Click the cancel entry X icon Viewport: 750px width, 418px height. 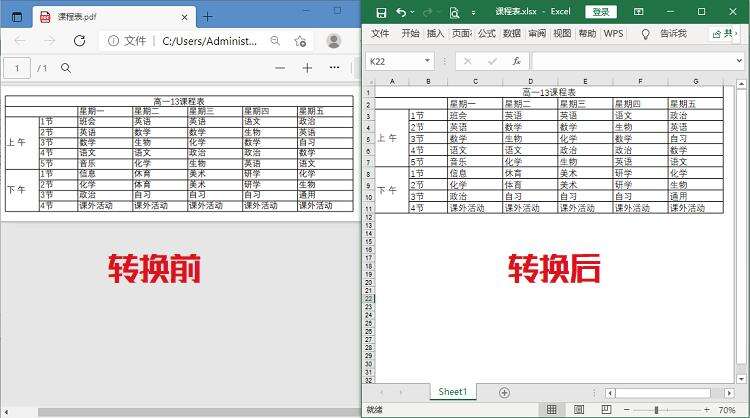tap(467, 61)
